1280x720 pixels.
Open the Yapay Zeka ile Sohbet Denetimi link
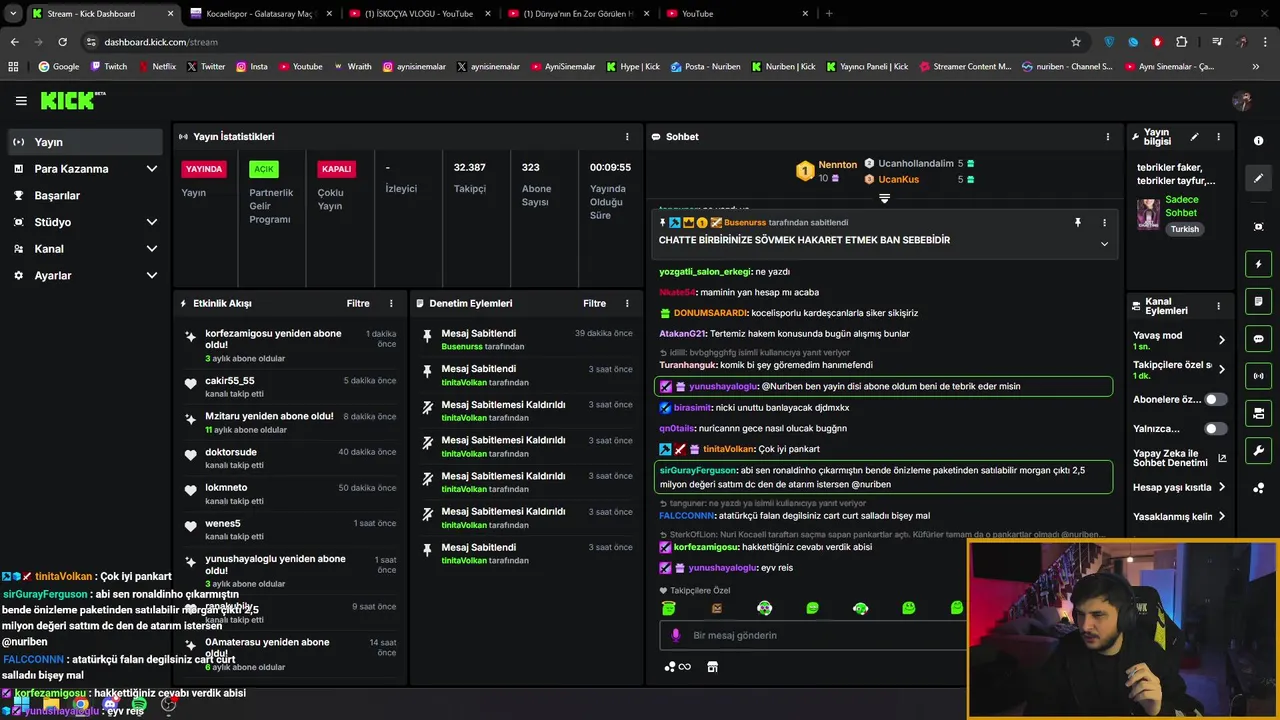pos(1179,459)
